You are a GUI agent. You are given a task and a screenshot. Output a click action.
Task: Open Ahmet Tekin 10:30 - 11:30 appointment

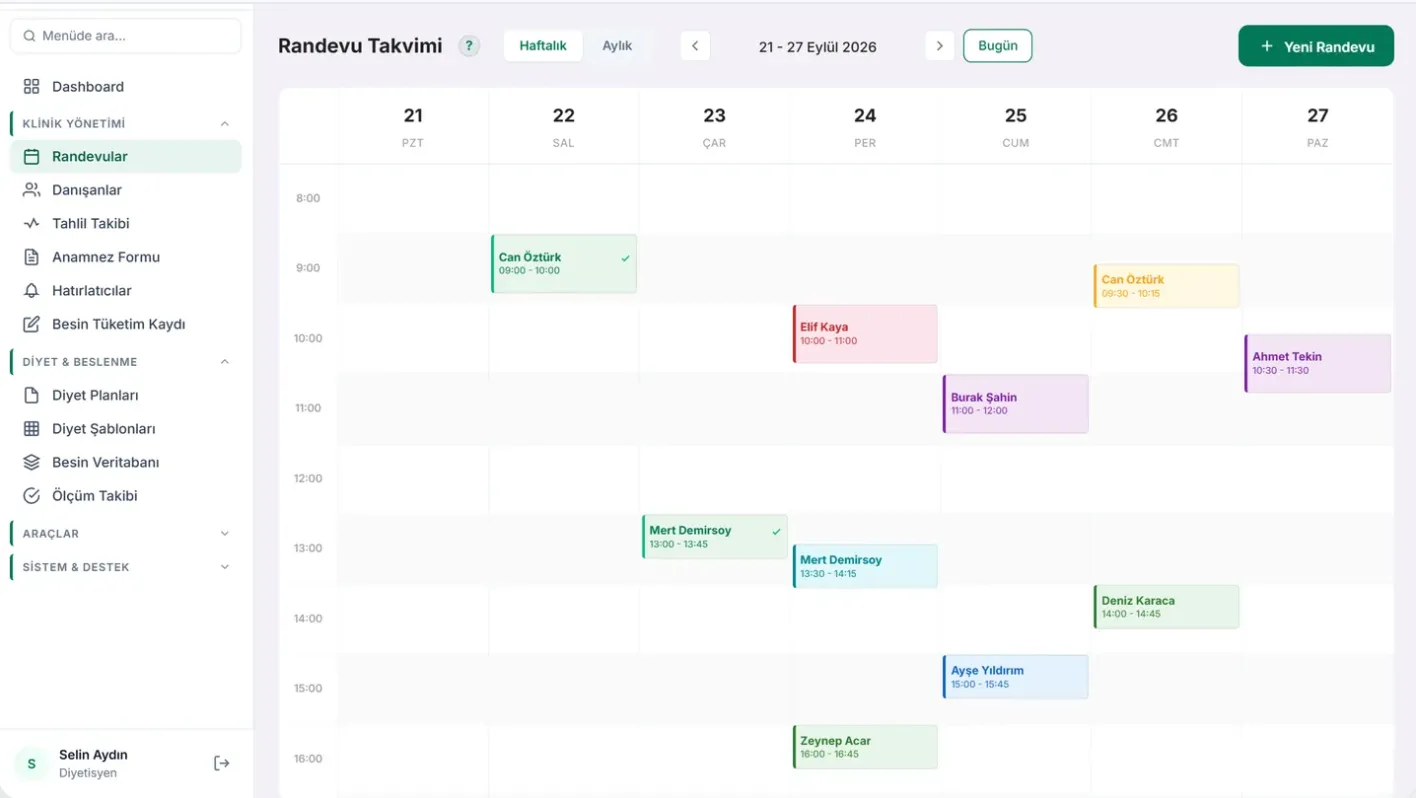(x=1318, y=363)
